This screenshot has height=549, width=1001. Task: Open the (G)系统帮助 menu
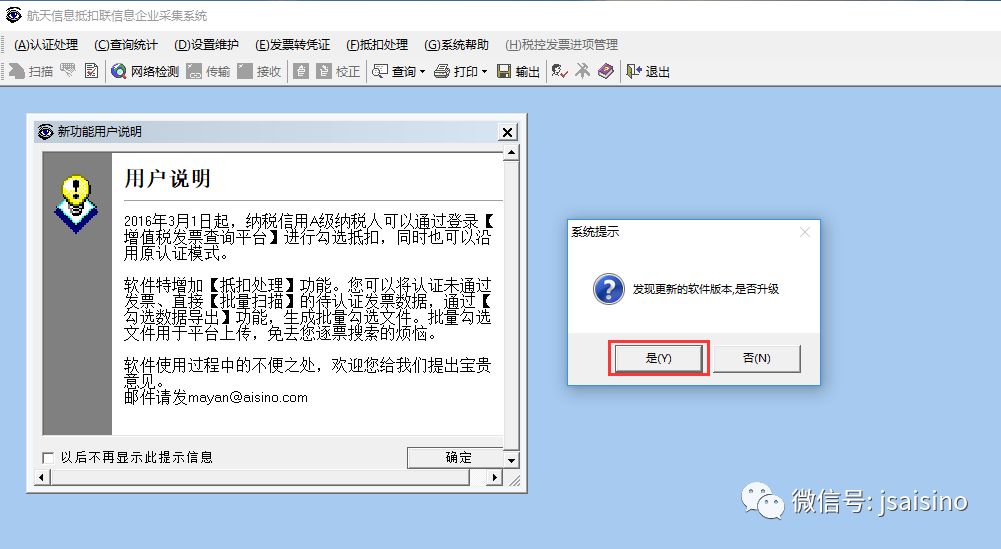click(456, 45)
